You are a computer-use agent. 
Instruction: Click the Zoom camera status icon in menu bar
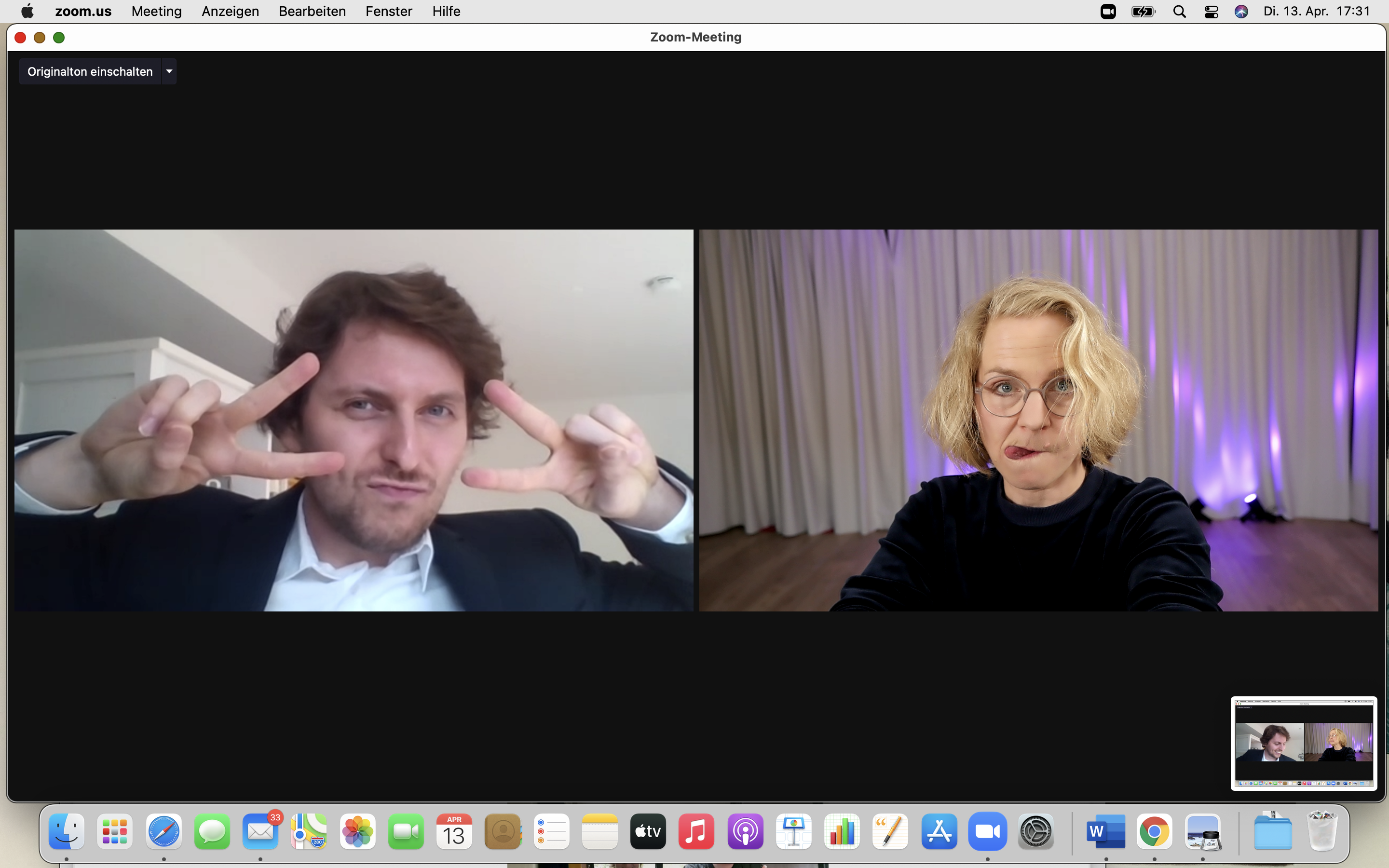point(1108,12)
